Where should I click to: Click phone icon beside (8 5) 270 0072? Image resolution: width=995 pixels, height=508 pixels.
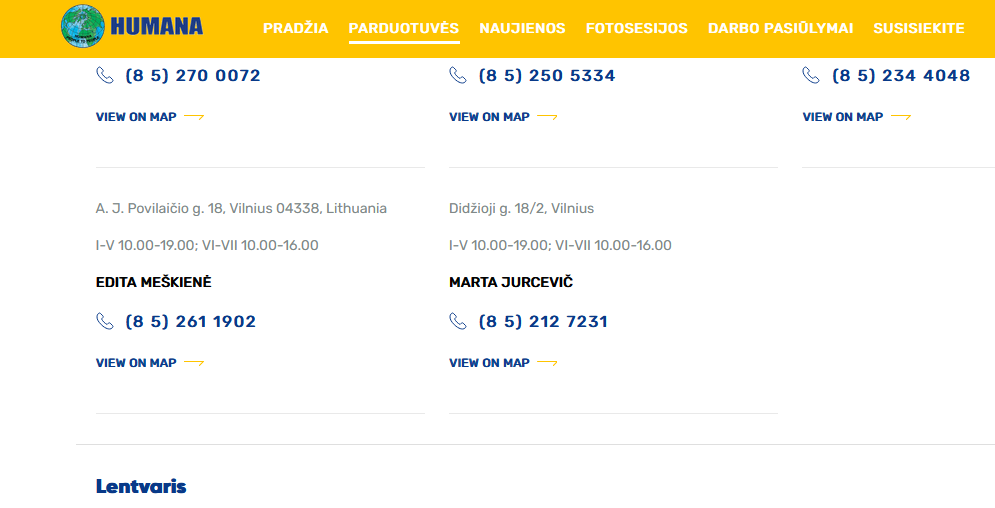[x=105, y=75]
